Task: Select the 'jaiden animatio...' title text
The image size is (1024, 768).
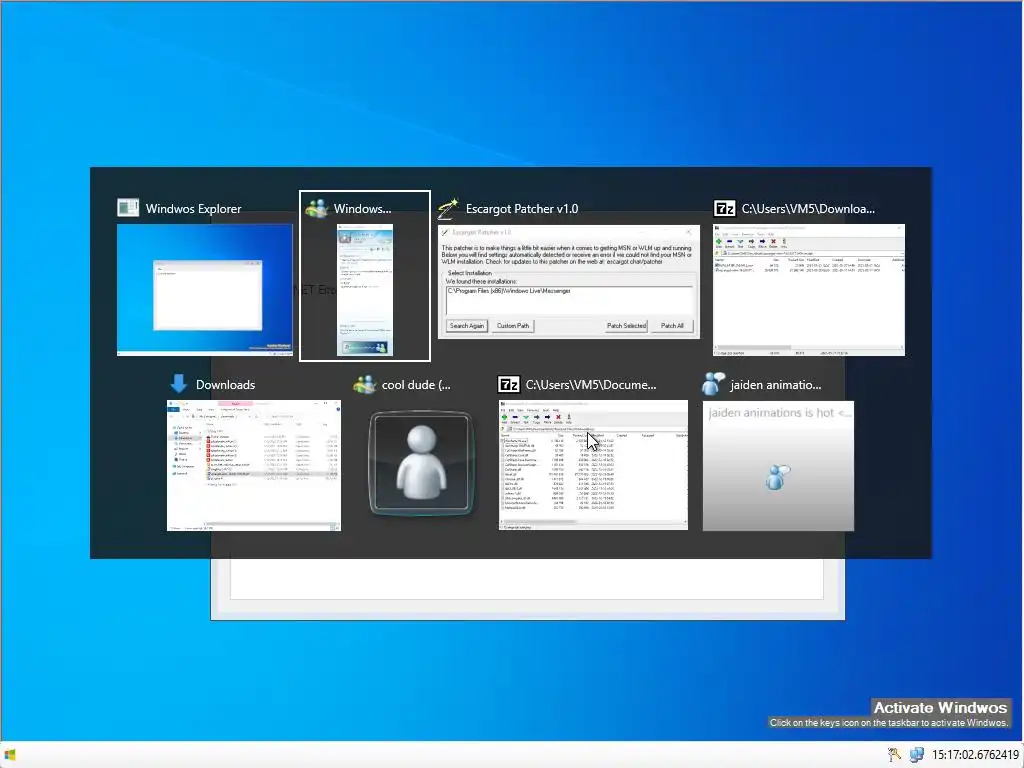Action: [x=776, y=385]
